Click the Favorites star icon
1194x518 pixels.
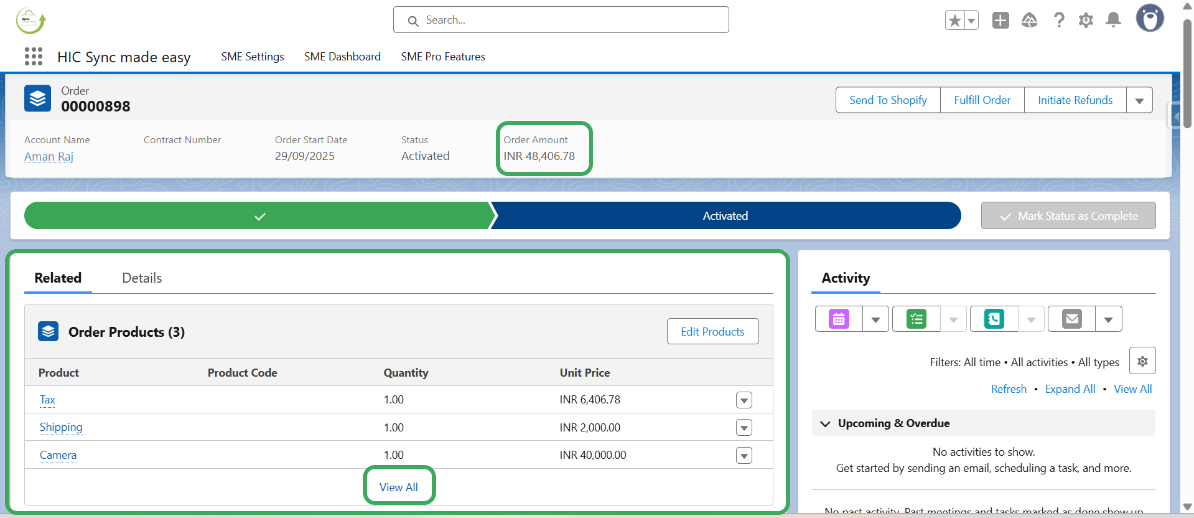[955, 21]
